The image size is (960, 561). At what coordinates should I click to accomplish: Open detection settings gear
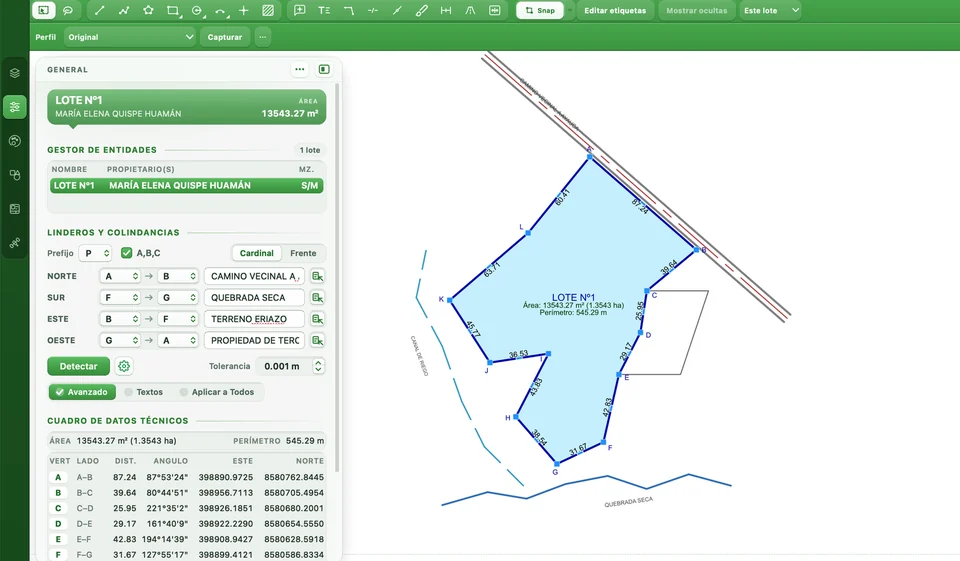(x=124, y=366)
